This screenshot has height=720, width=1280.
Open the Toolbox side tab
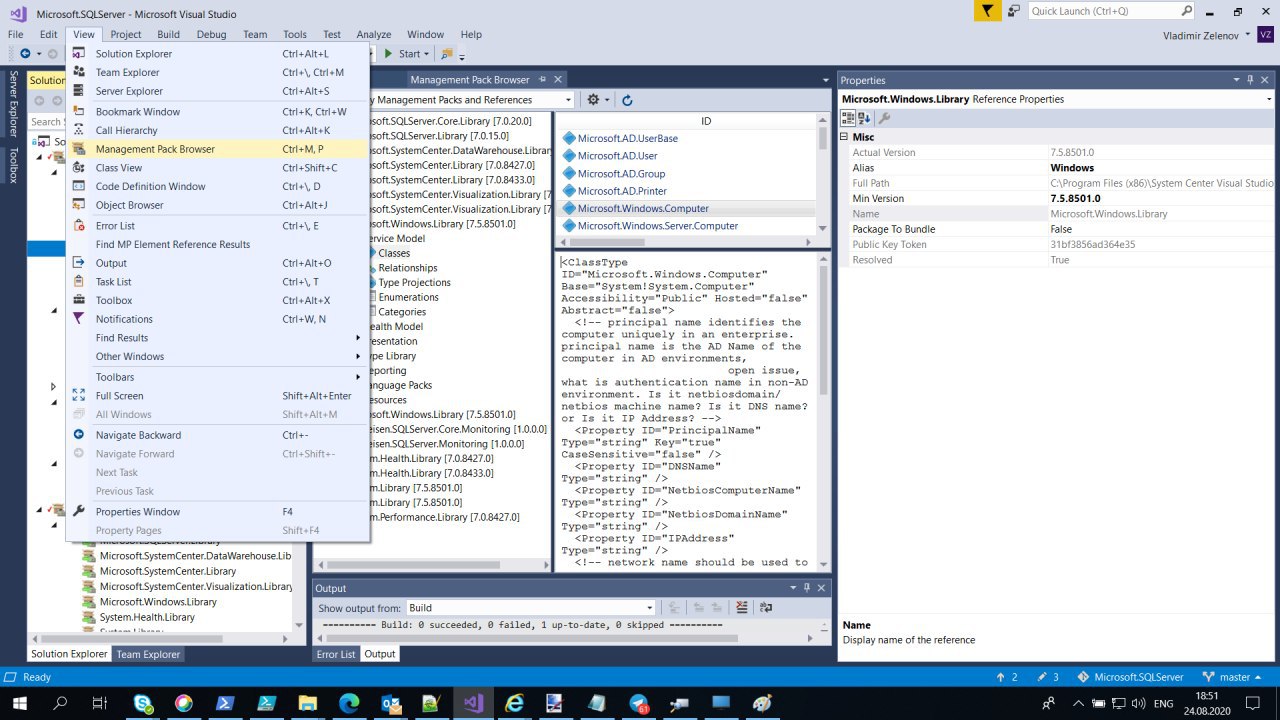(13, 165)
